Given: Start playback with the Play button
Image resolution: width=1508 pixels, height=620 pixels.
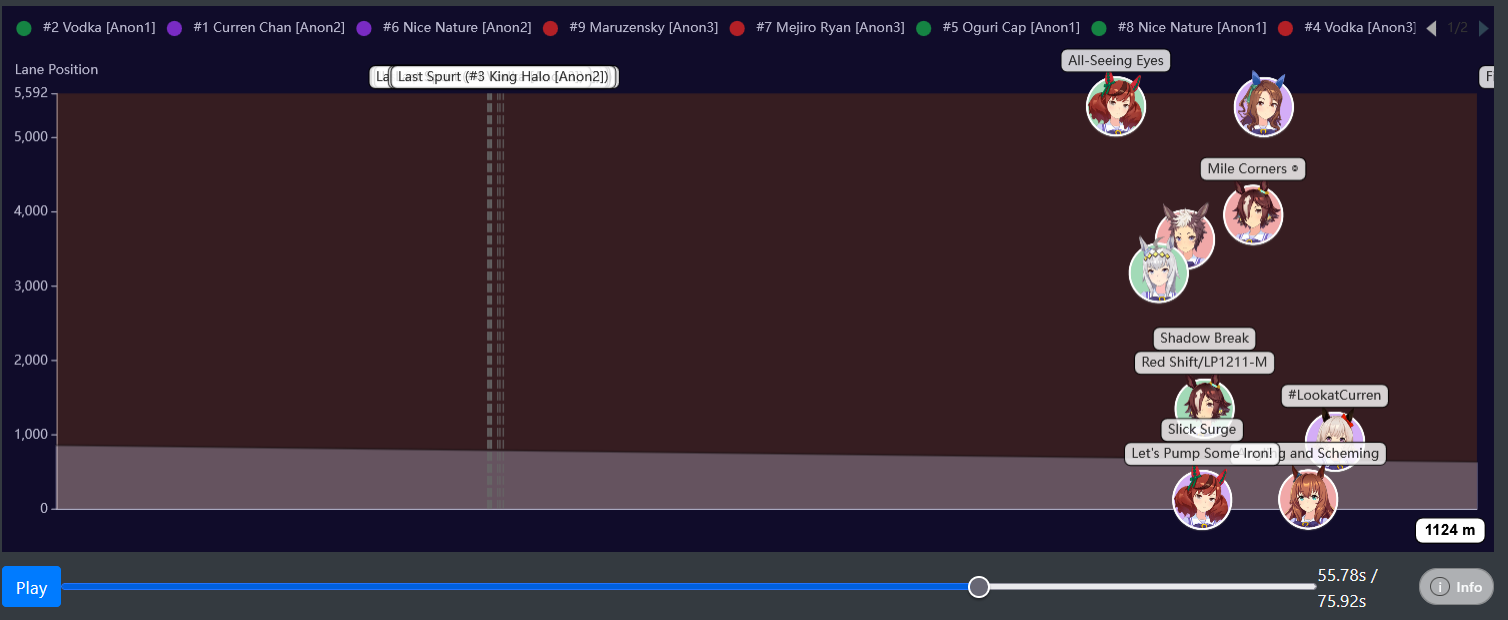Looking at the screenshot, I should coord(31,587).
